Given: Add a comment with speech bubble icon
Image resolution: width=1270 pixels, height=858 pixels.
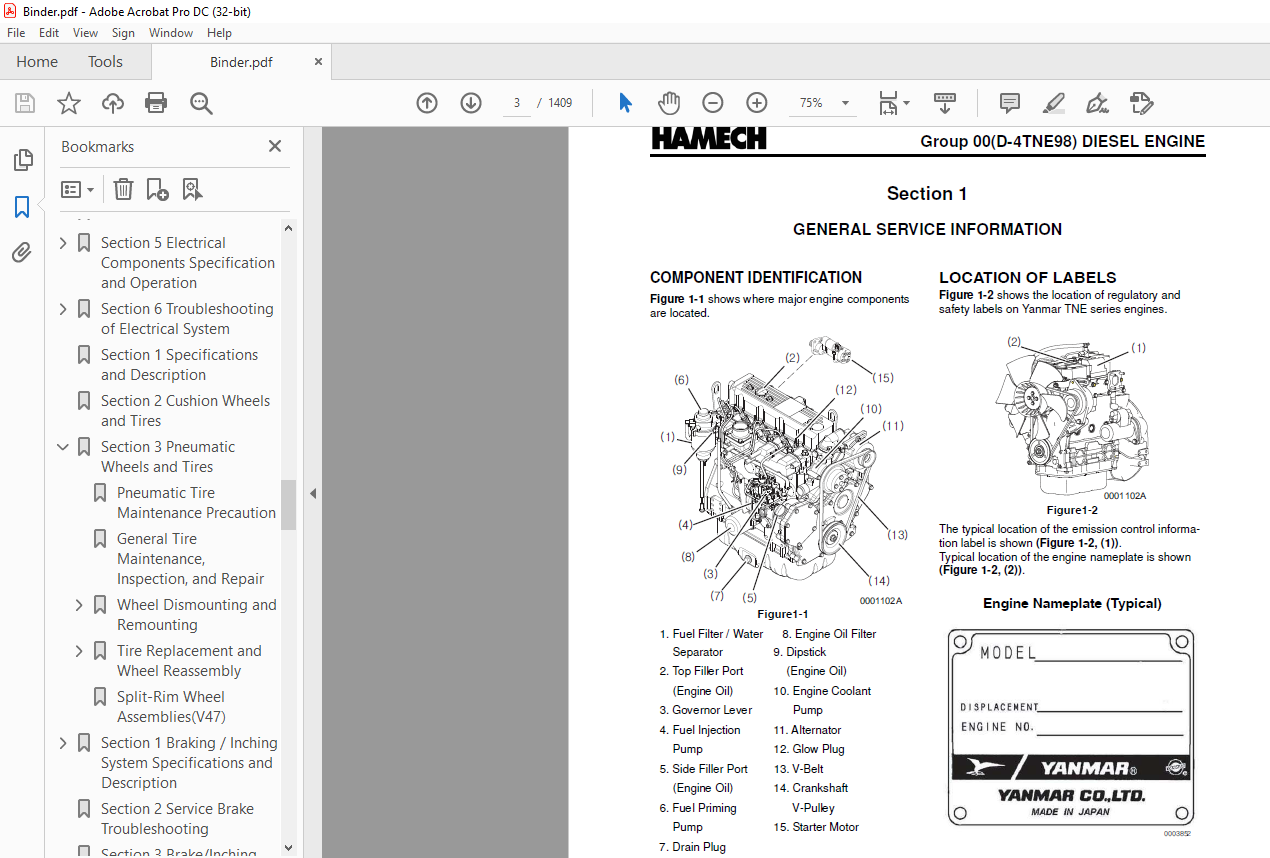Looking at the screenshot, I should tap(1010, 103).
